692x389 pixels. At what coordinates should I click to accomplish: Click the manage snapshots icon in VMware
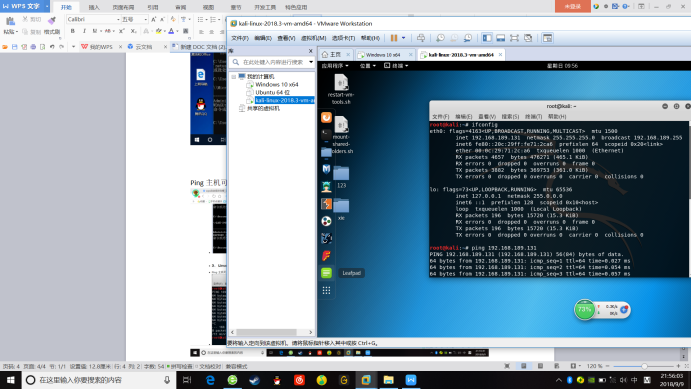click(x=467, y=38)
